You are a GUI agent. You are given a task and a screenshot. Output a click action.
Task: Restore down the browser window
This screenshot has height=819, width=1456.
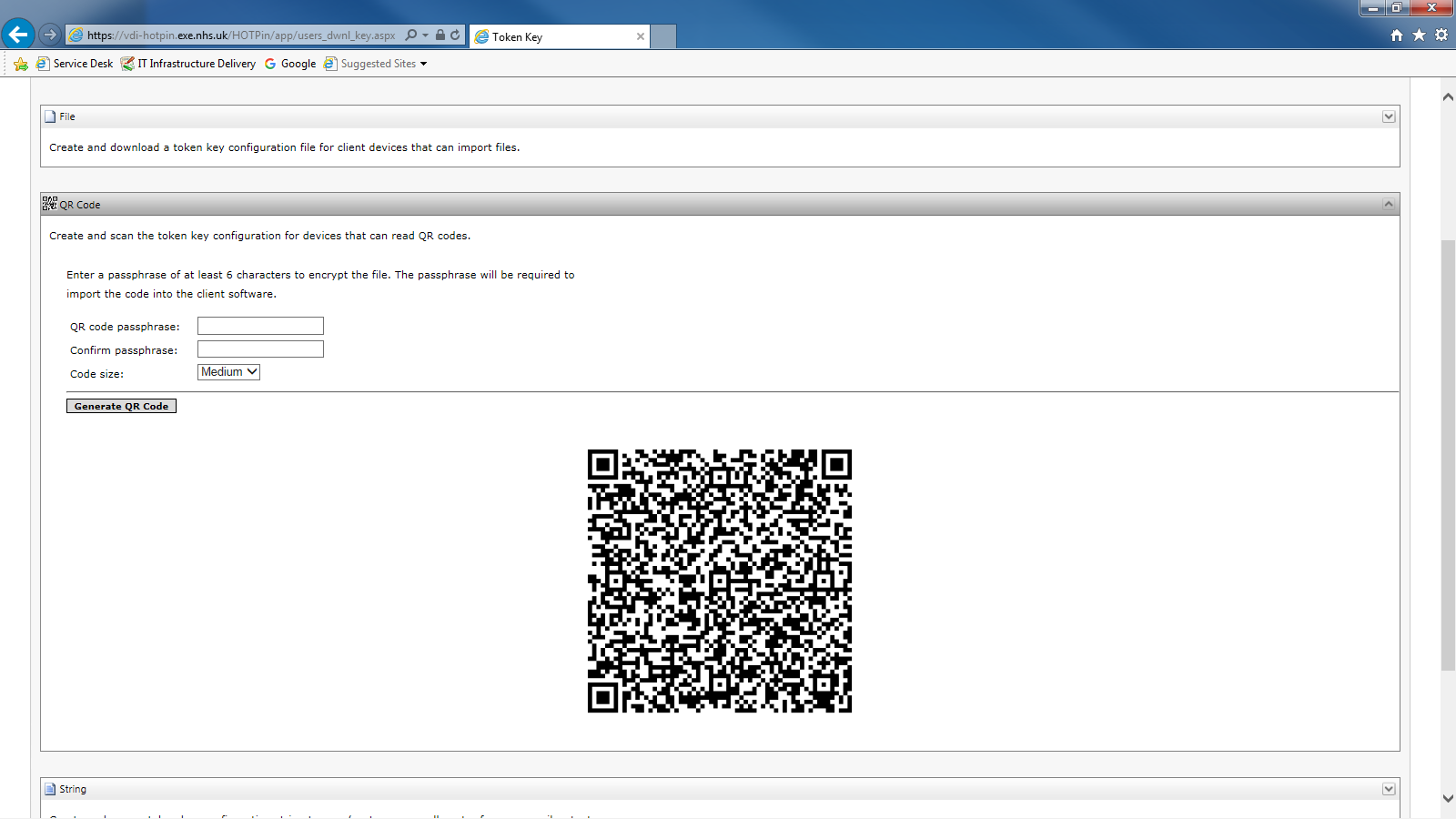pos(1396,8)
